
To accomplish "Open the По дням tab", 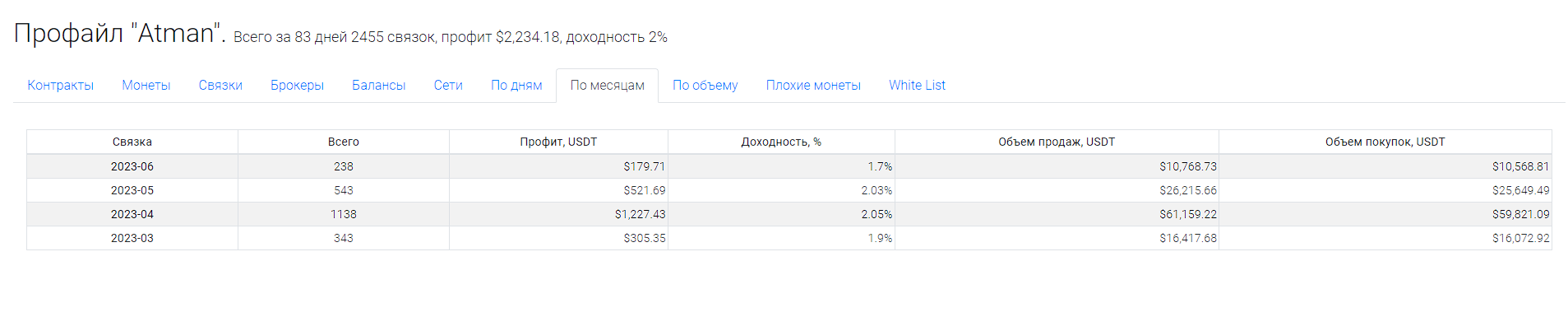I will click(x=516, y=86).
